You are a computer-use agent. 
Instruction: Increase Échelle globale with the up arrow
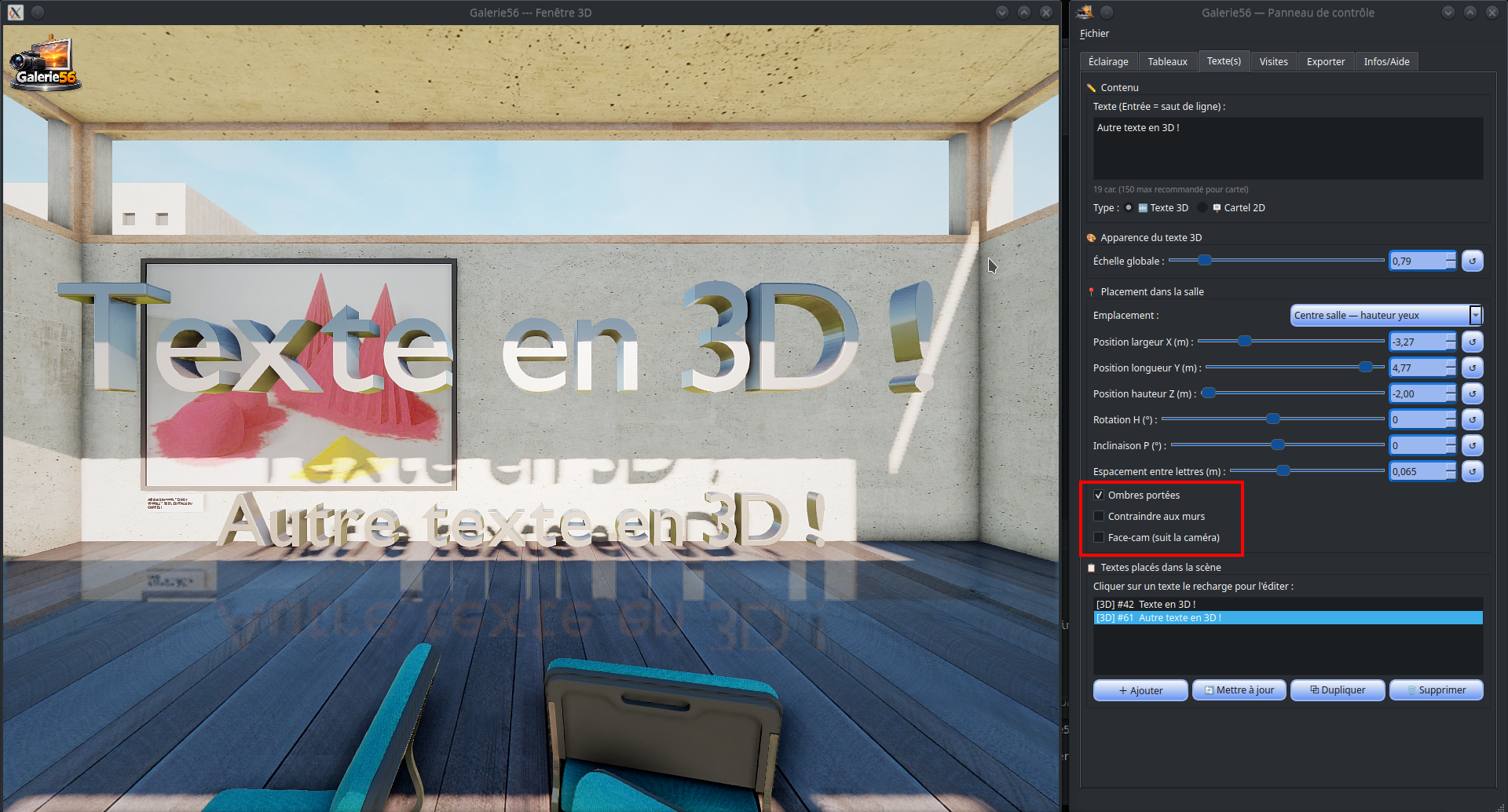pos(1451,256)
